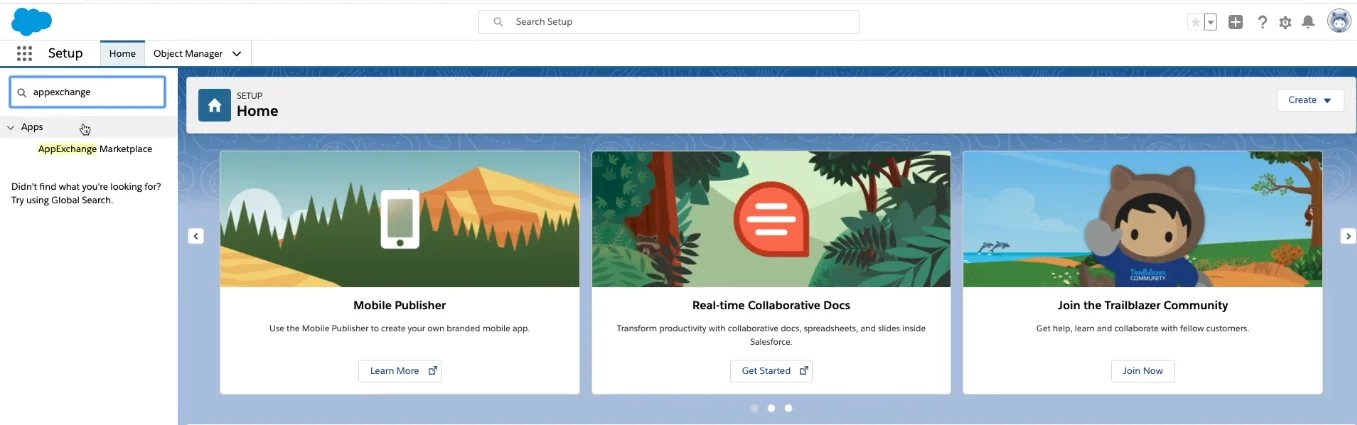Open the Global Actions plus icon

point(1236,22)
